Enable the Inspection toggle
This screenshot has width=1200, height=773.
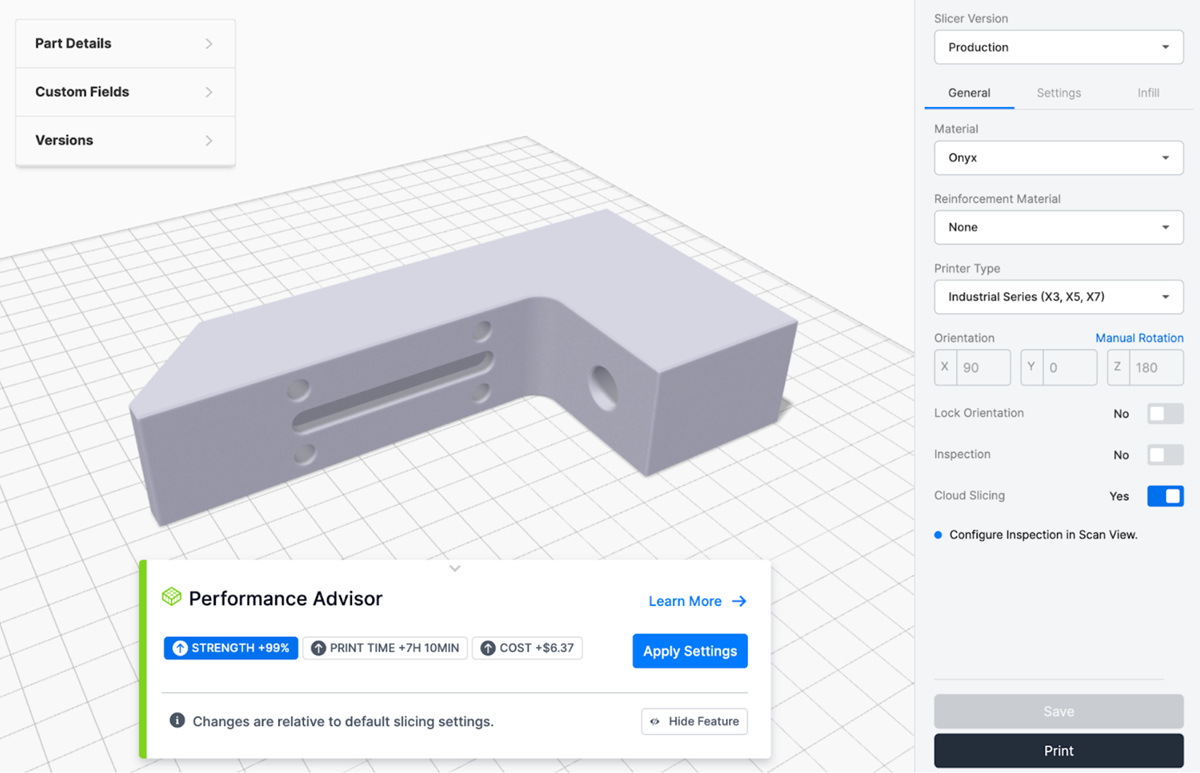tap(1165, 455)
